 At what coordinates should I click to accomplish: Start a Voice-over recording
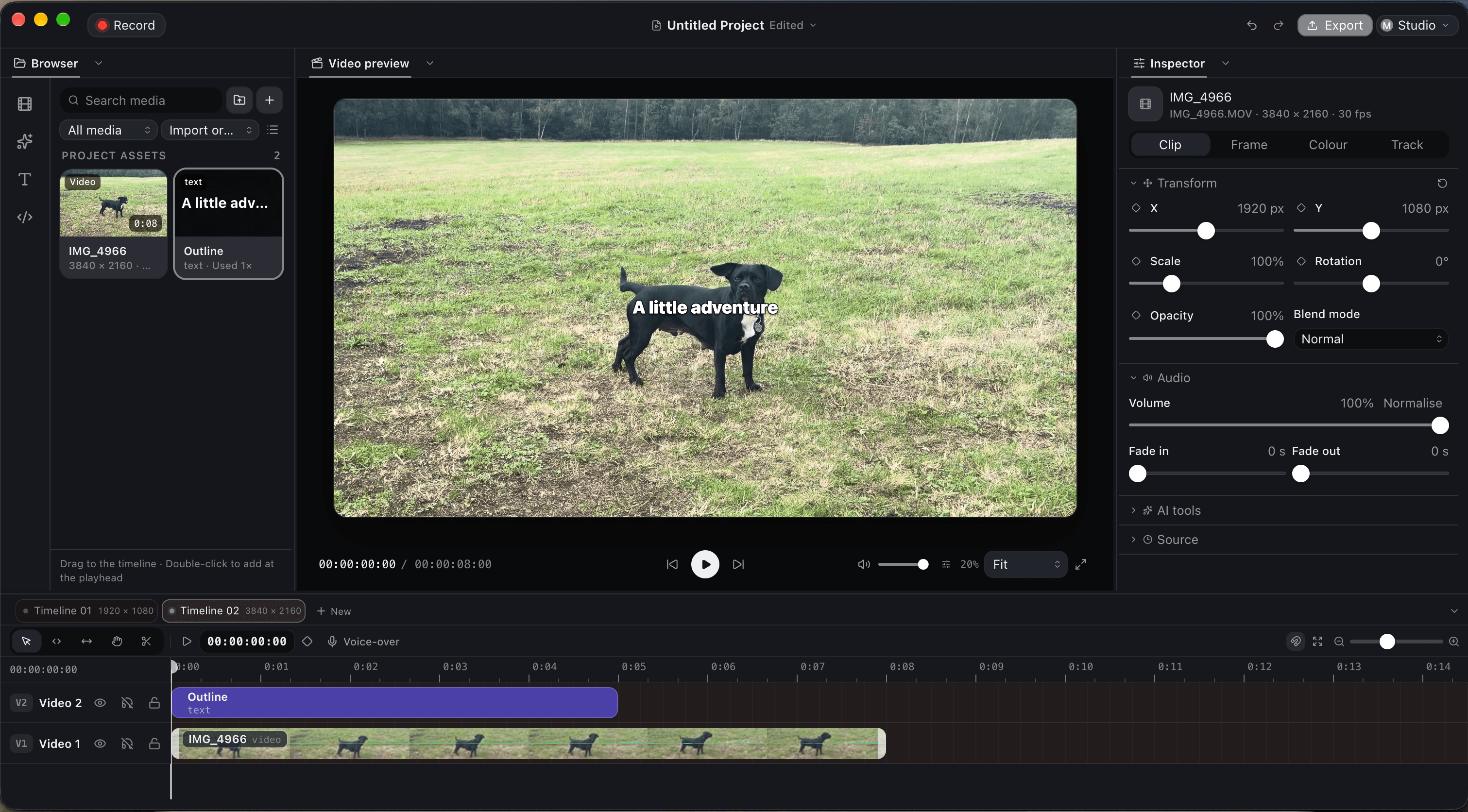[363, 642]
